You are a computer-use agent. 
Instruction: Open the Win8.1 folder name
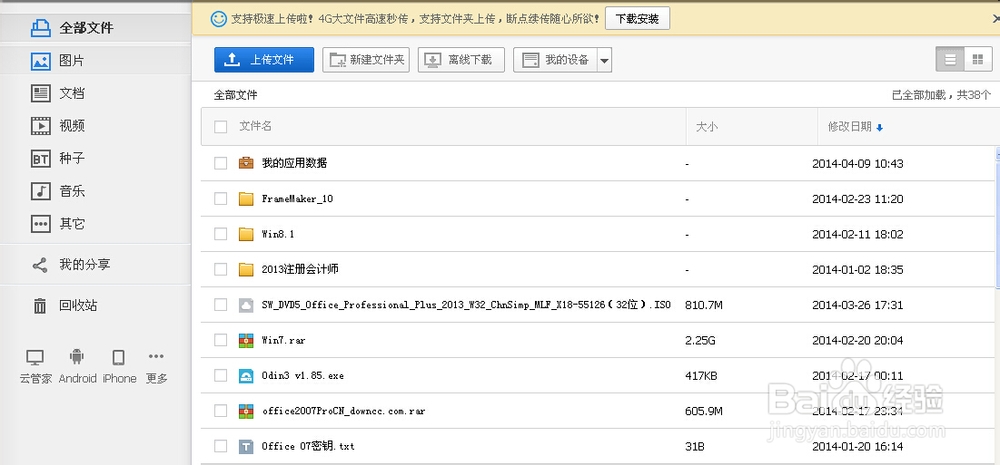pyautogui.click(x=277, y=234)
